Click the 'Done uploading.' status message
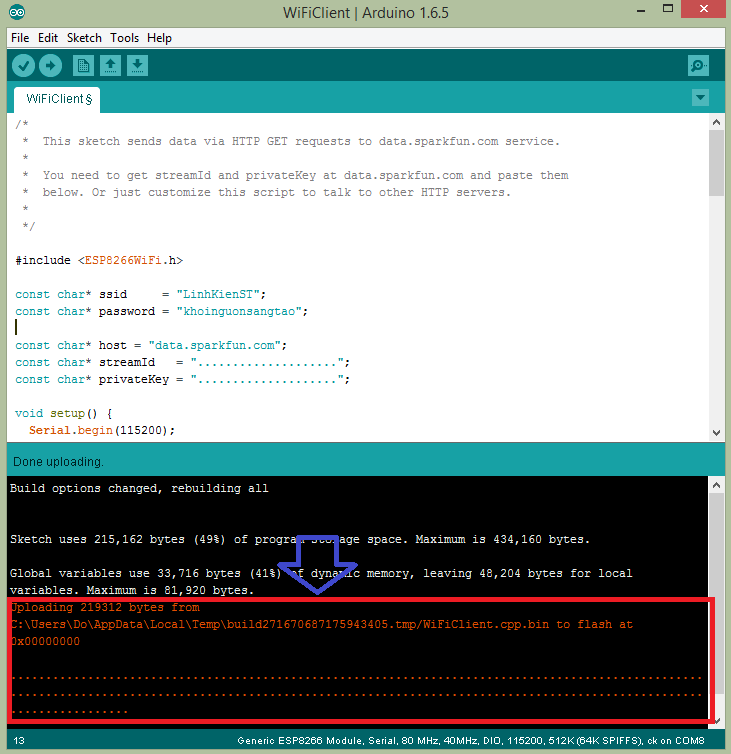 58,462
